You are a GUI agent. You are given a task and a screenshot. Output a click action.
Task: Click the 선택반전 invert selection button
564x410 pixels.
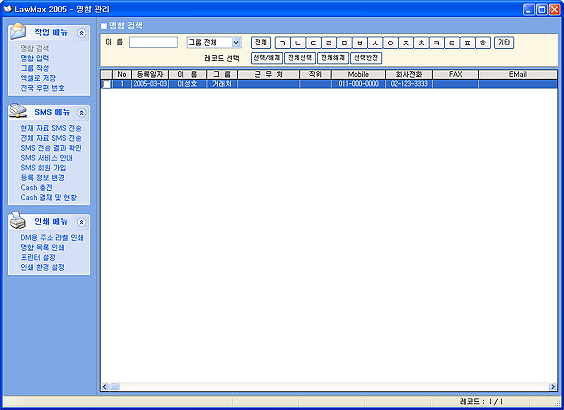[x=366, y=58]
